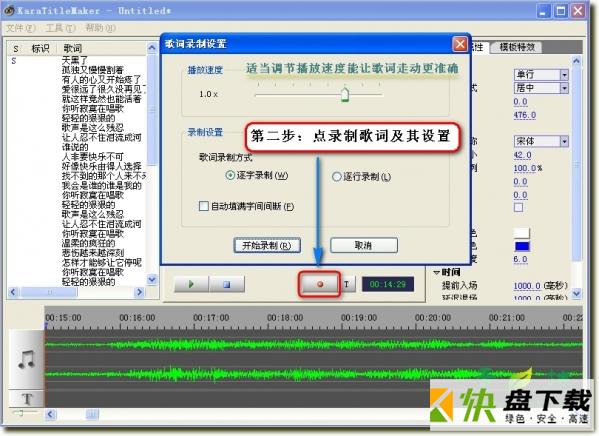Click the blue color swatch
The height and width of the screenshot is (436, 599).
pos(522,246)
